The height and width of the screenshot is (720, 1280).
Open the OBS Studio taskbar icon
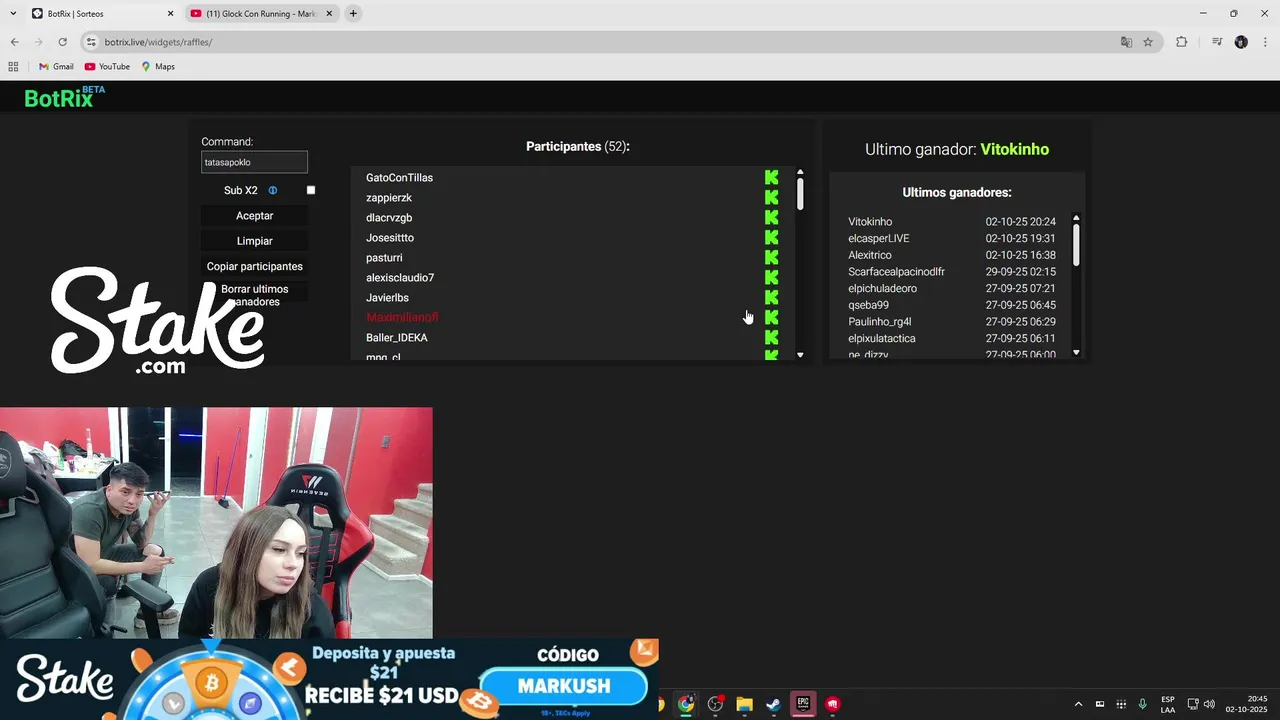tap(715, 704)
